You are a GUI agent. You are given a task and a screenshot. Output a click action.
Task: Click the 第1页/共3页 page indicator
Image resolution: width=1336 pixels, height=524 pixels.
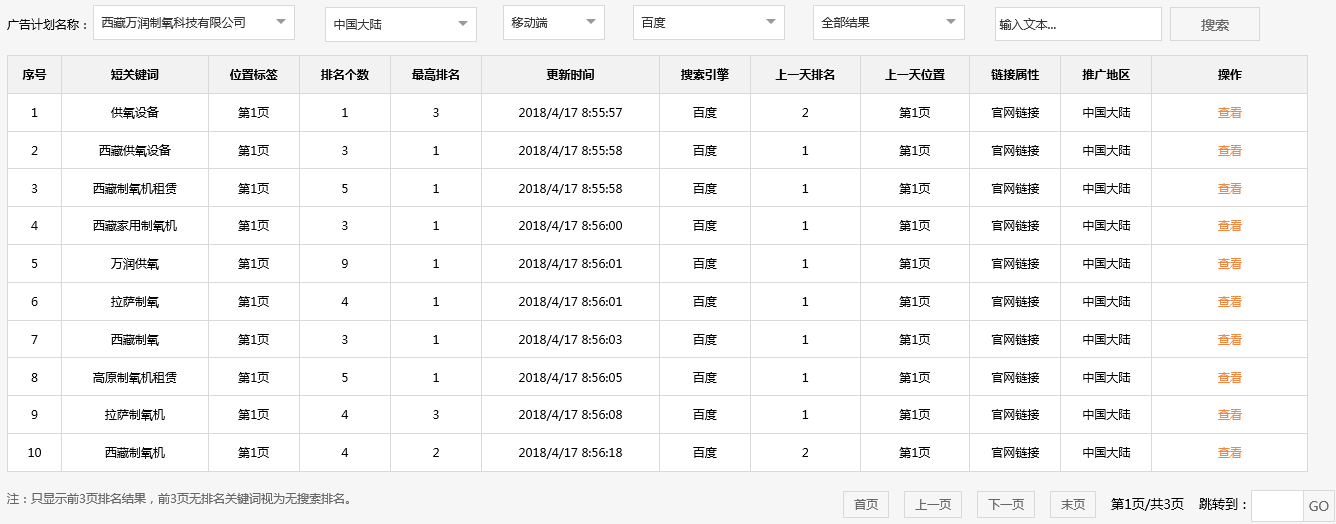click(x=1148, y=504)
